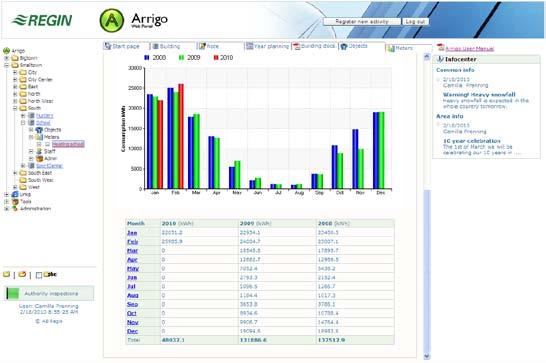Click the Admin box icon in tree

(39, 159)
